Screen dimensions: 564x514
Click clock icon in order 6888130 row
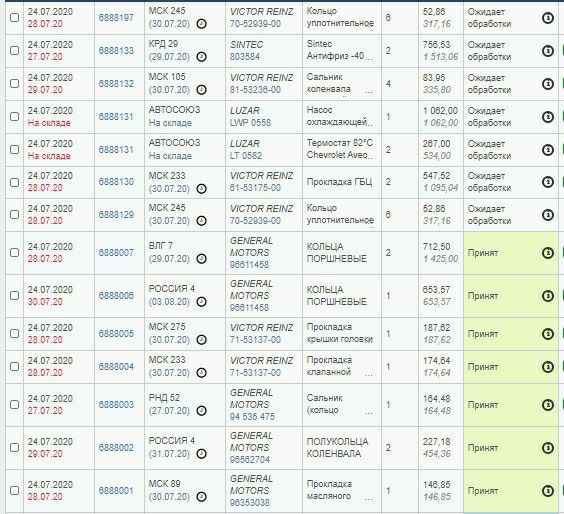(201, 188)
